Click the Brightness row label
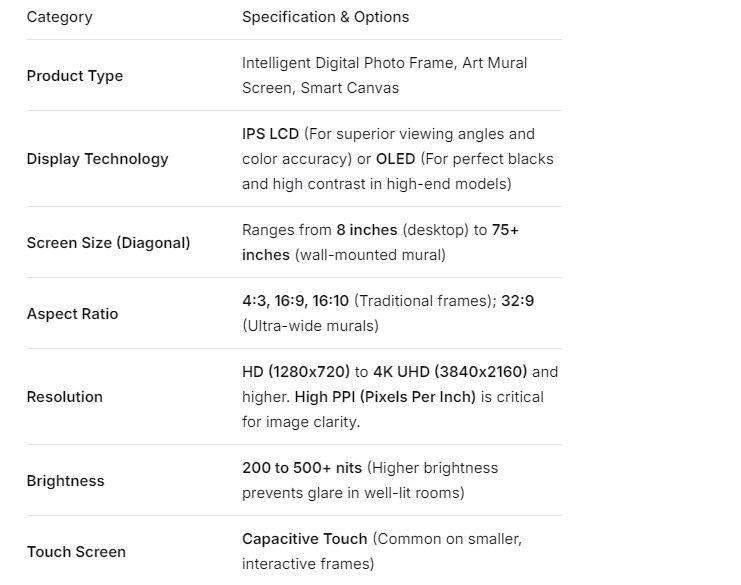This screenshot has width=741, height=585. point(65,481)
